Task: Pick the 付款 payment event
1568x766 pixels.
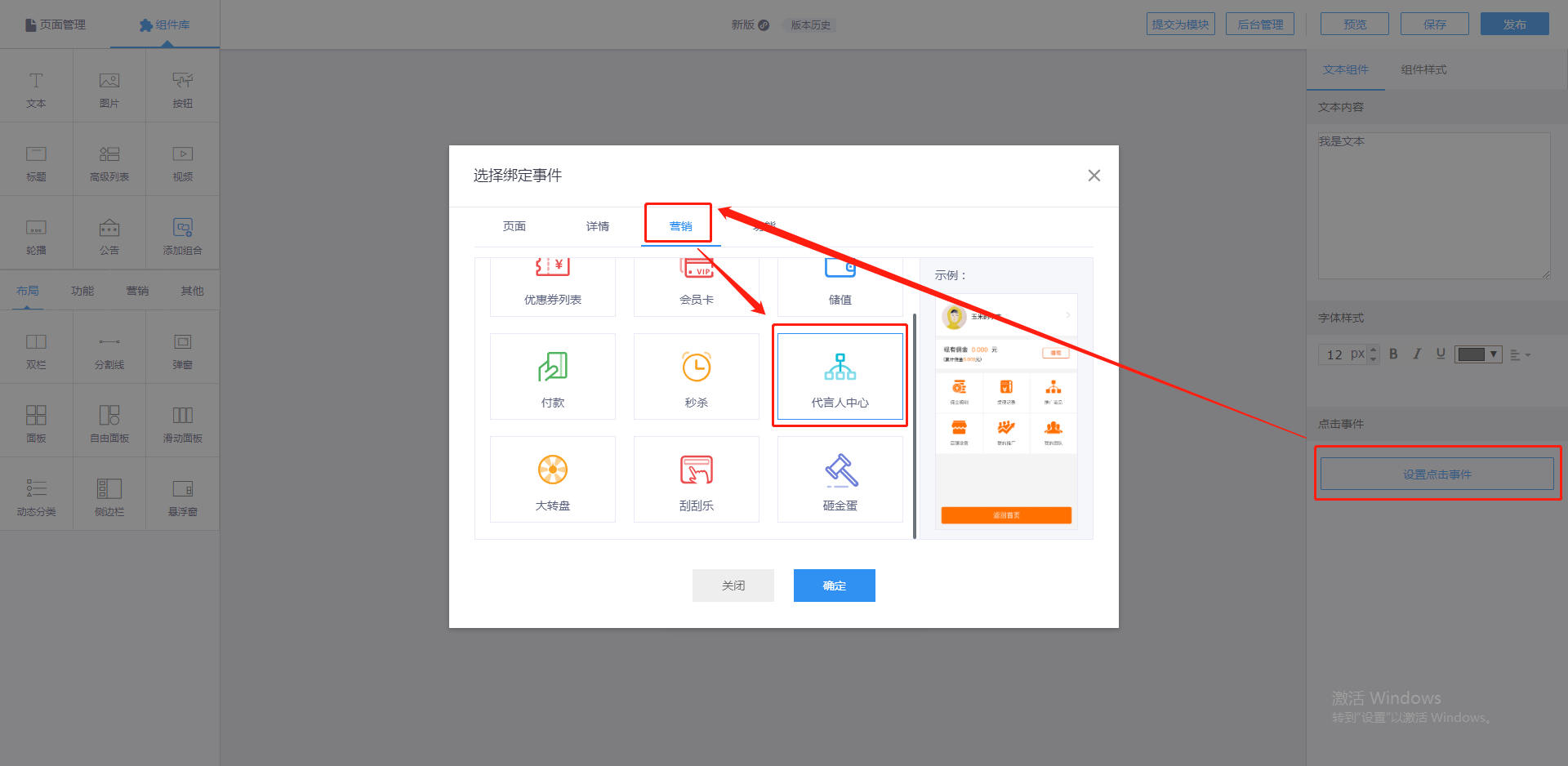Action: pyautogui.click(x=552, y=376)
